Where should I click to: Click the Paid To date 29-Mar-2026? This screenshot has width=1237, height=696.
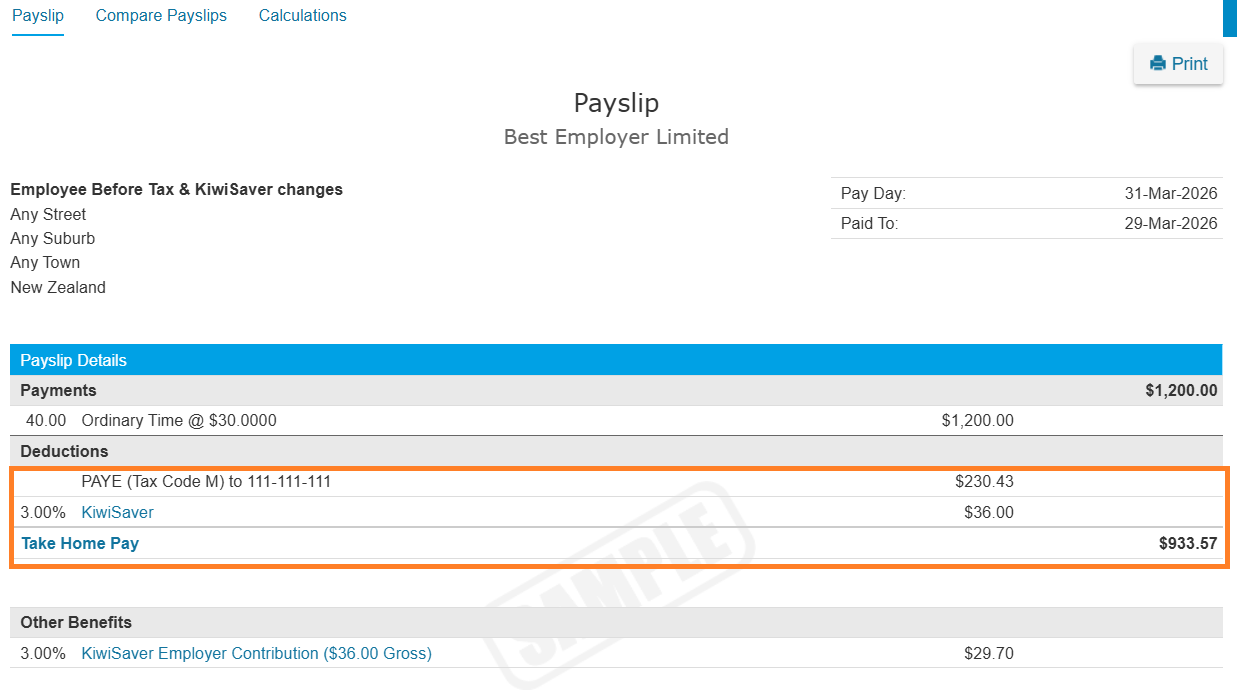(1171, 223)
